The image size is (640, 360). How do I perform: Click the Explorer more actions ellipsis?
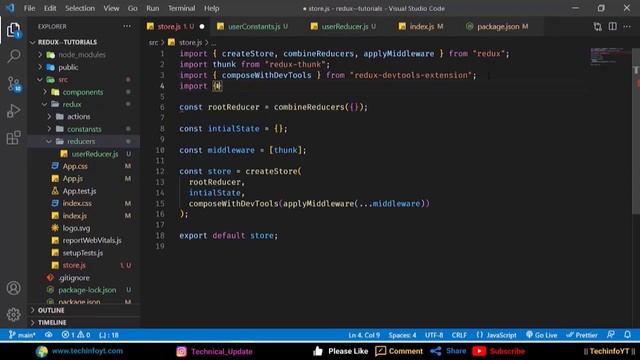(x=127, y=27)
